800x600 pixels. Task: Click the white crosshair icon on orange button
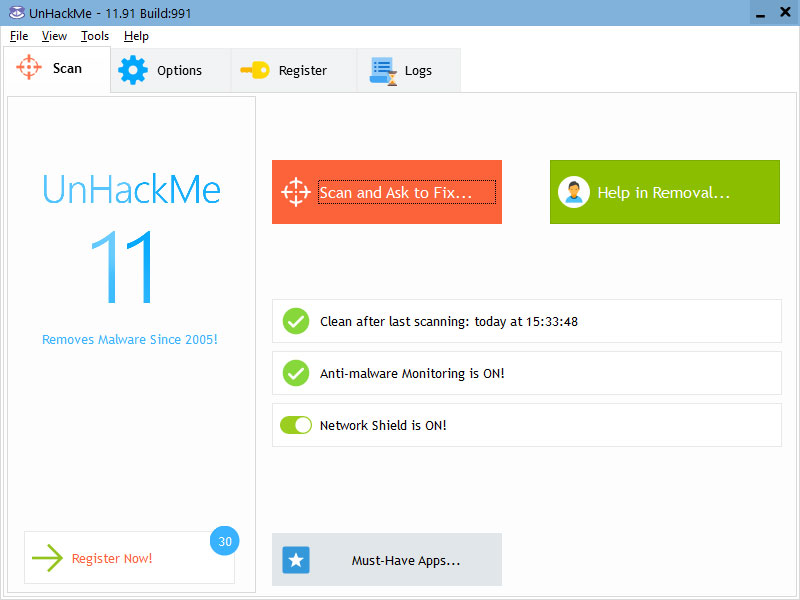(296, 192)
